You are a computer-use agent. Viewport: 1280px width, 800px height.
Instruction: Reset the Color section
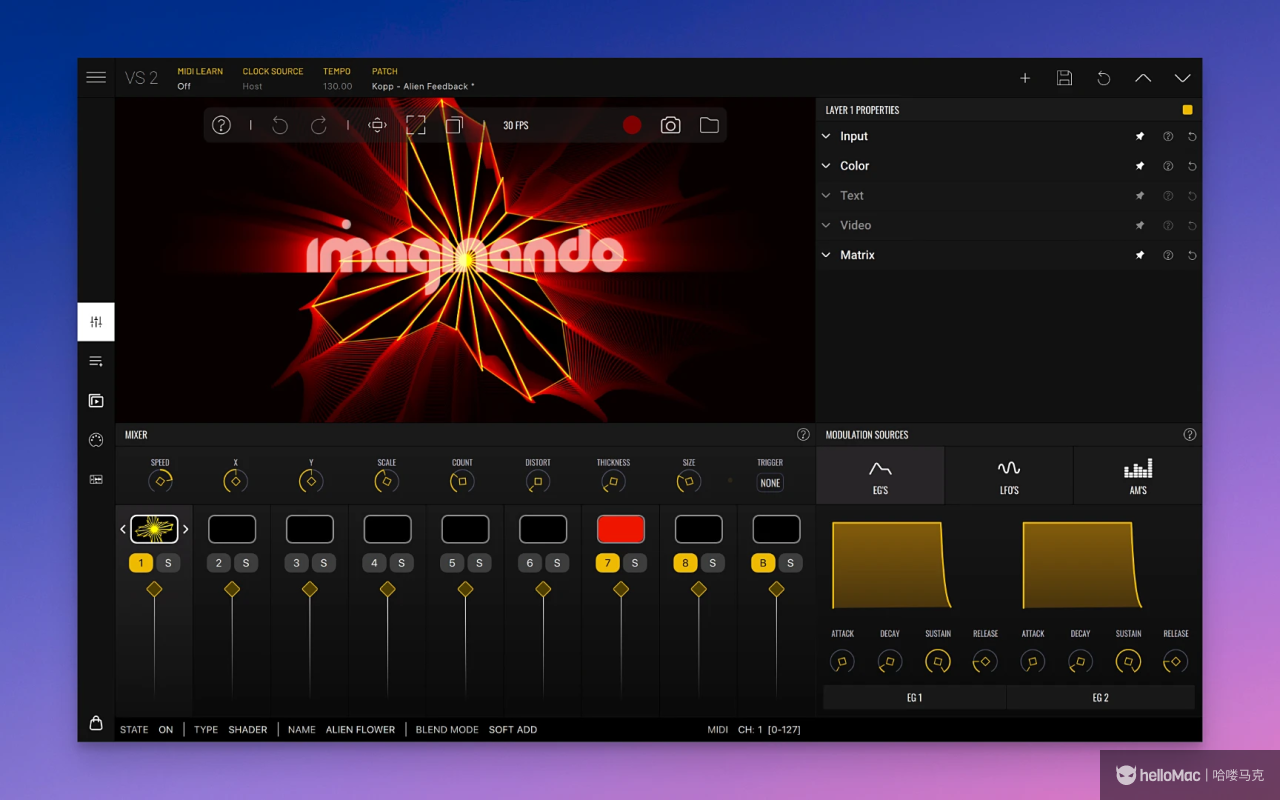1192,167
